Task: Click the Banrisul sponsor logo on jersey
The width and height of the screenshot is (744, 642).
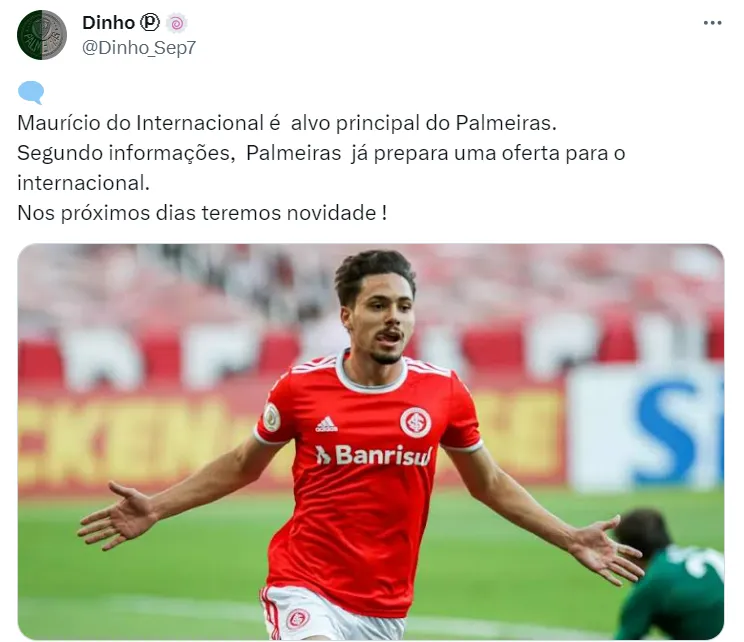Action: (374, 455)
